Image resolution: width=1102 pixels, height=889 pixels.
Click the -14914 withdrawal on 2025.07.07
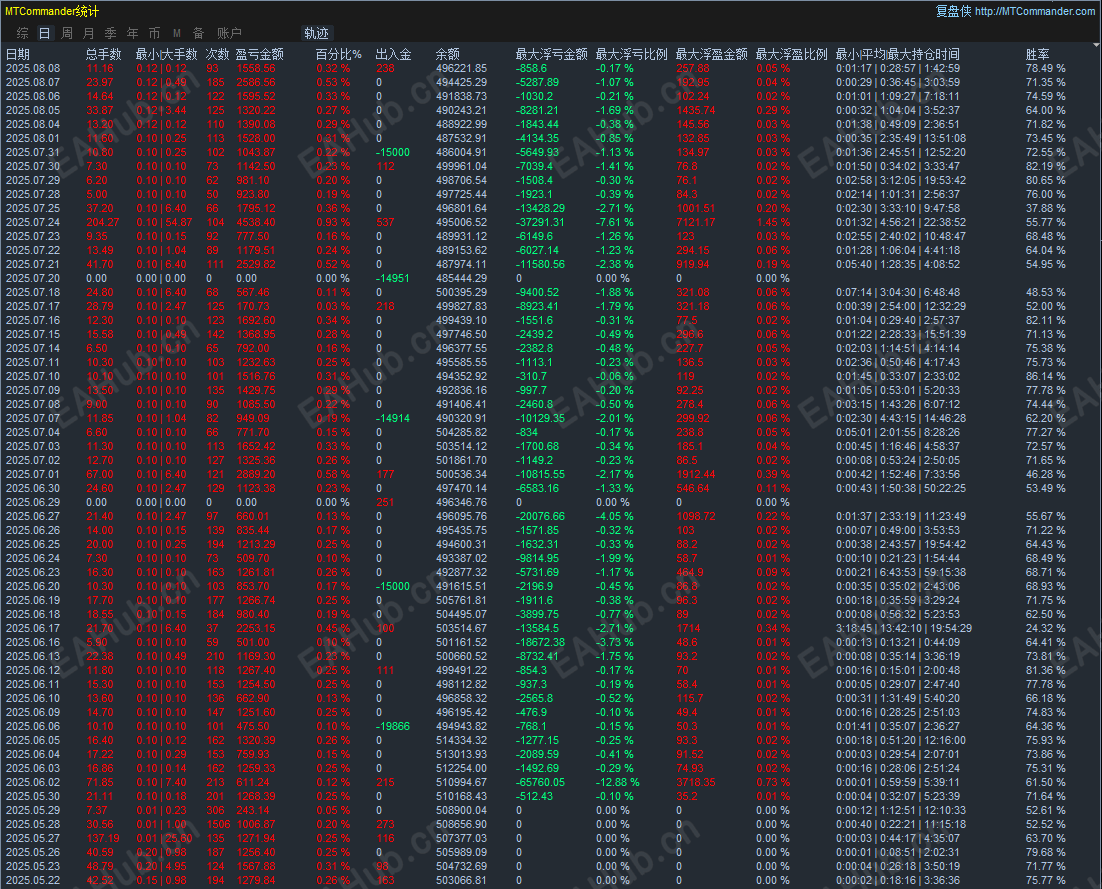tap(393, 418)
